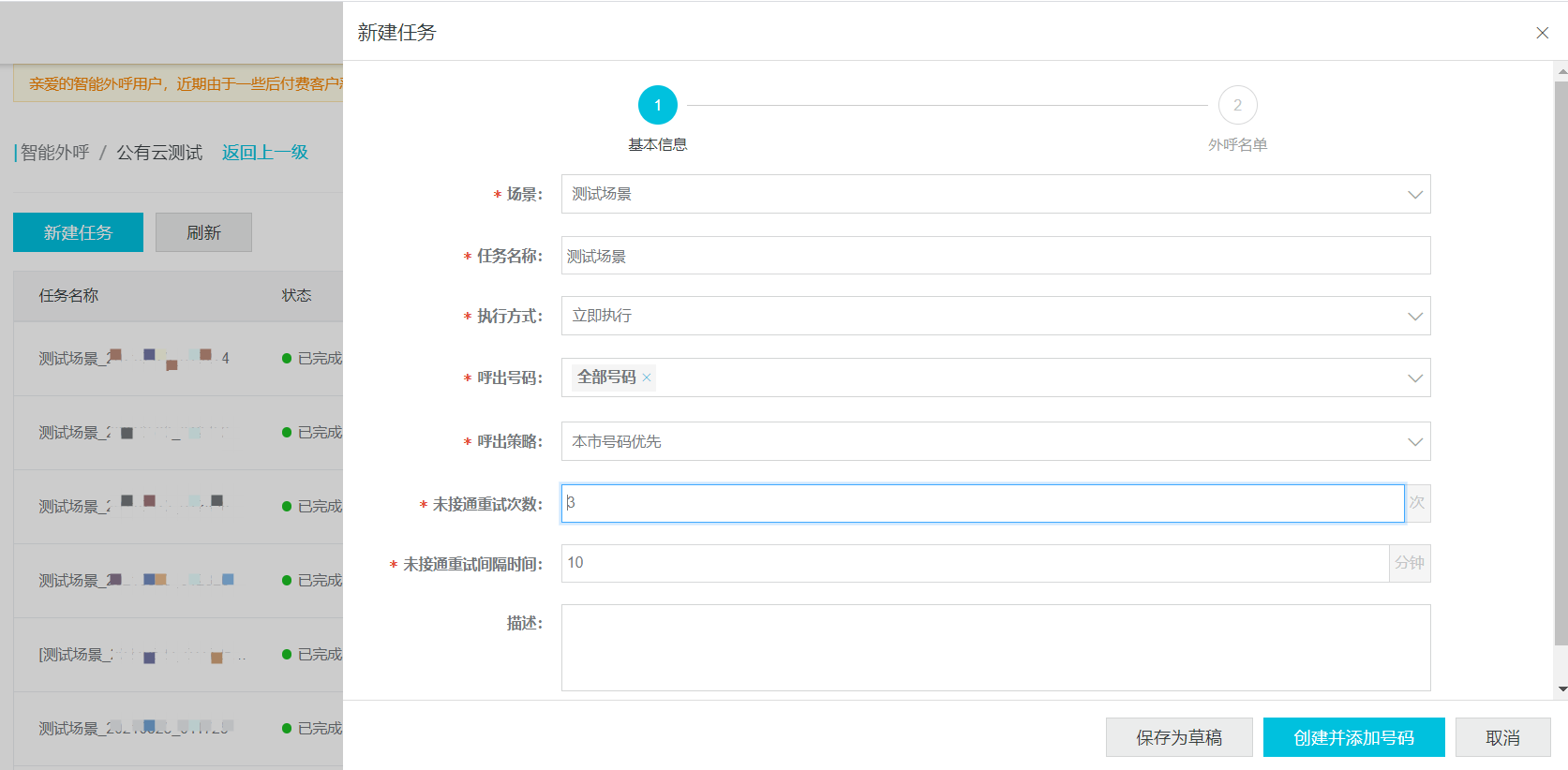Click the 智能外呼 breadcrumb text

pos(54,153)
